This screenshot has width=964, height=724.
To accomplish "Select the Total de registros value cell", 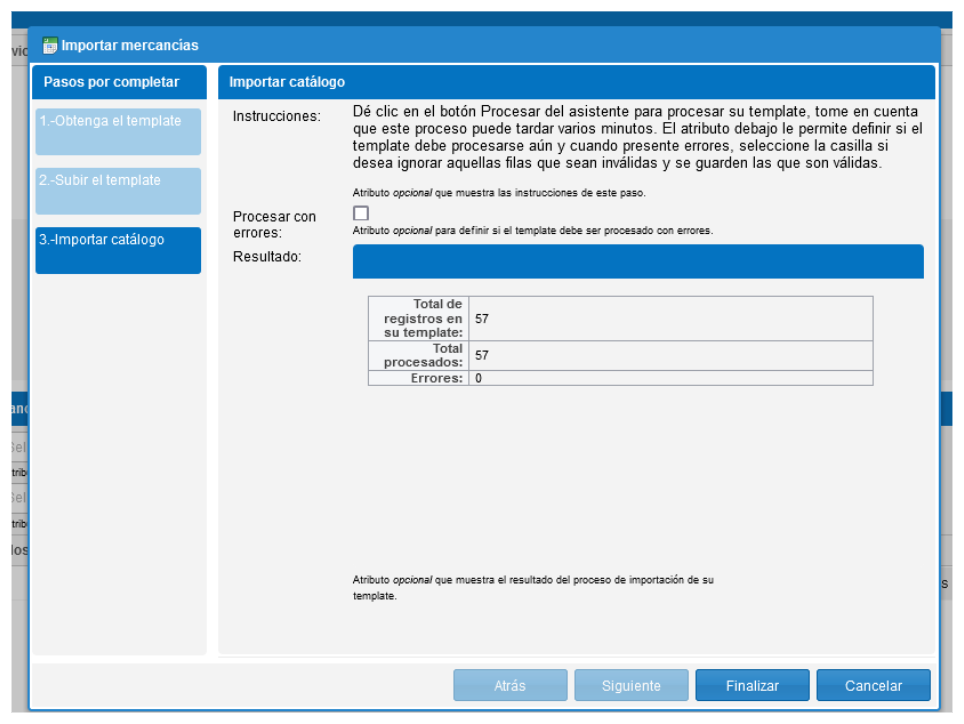I will (x=670, y=319).
